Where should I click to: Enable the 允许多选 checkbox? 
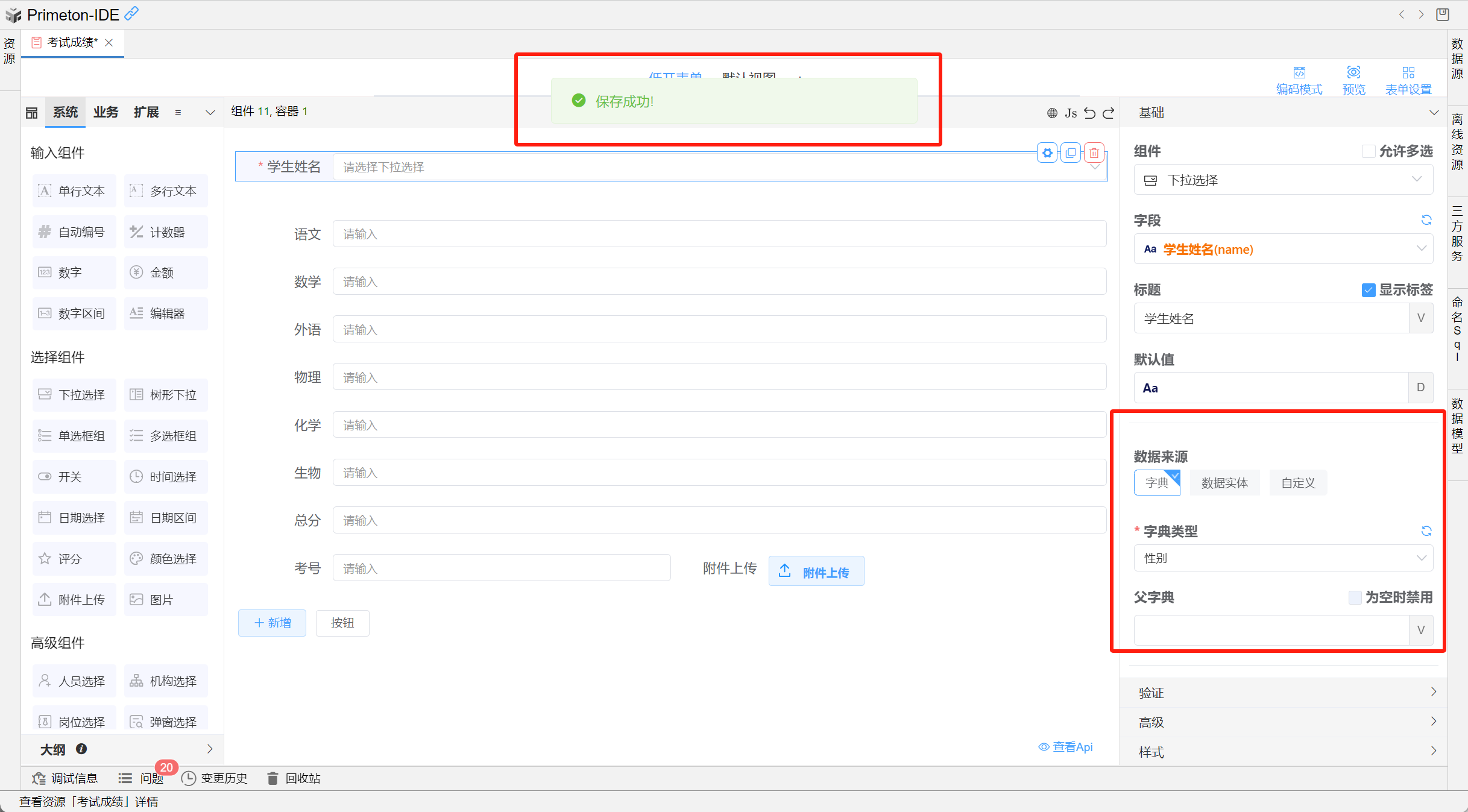(1368, 151)
